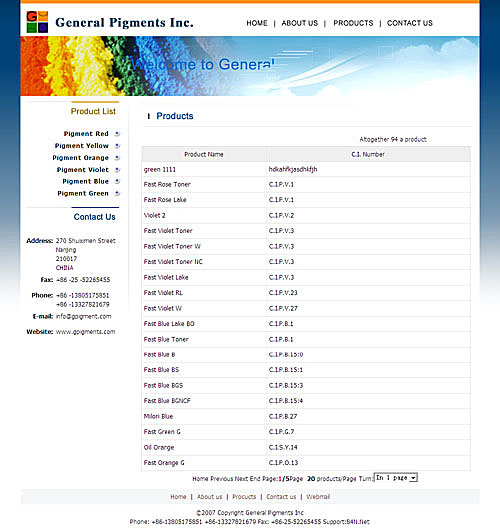
Task: Click the pagination Home link below the table
Action: tap(200, 479)
